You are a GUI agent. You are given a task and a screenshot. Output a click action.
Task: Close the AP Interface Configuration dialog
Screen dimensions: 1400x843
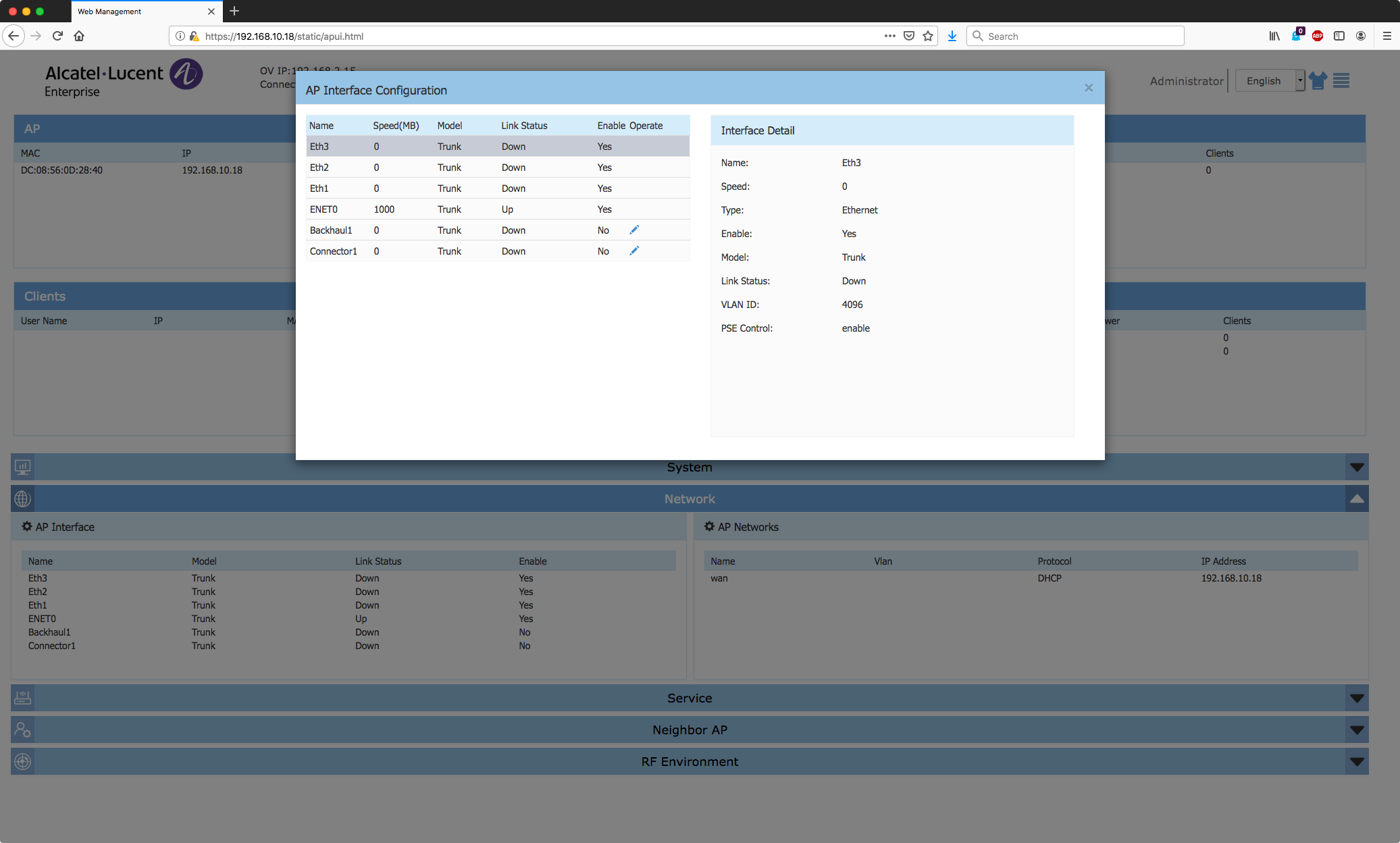point(1089,88)
